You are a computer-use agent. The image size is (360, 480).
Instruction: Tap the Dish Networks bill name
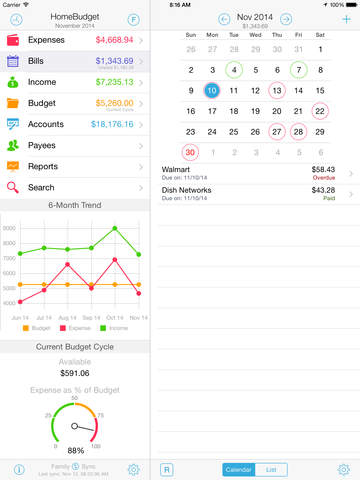(186, 190)
